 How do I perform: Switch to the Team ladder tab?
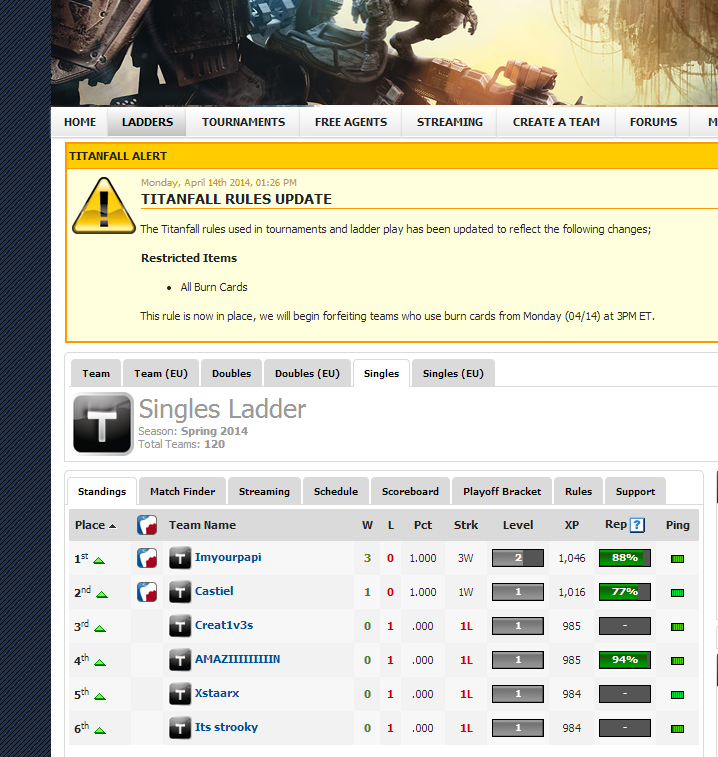pos(96,373)
